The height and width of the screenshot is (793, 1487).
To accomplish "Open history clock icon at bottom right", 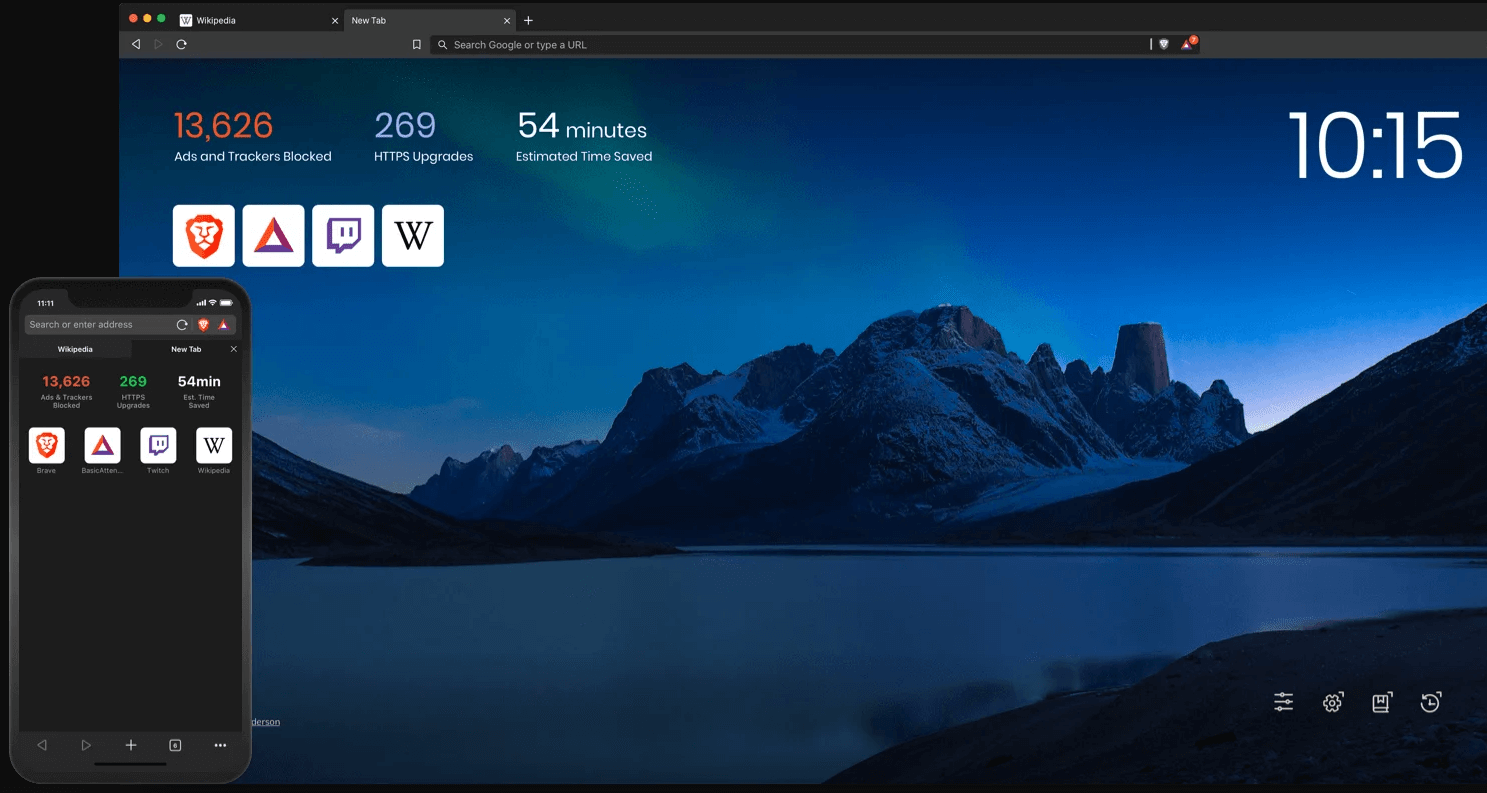I will [x=1430, y=702].
